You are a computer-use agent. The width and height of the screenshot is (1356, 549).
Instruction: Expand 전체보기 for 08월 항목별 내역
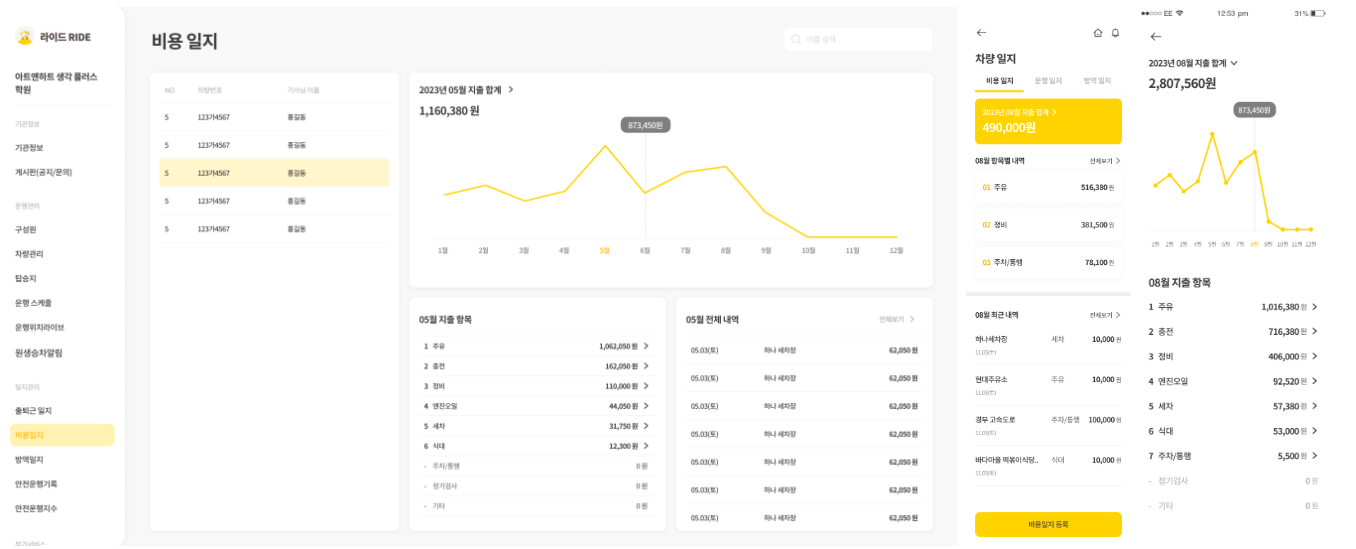[x=1105, y=161]
